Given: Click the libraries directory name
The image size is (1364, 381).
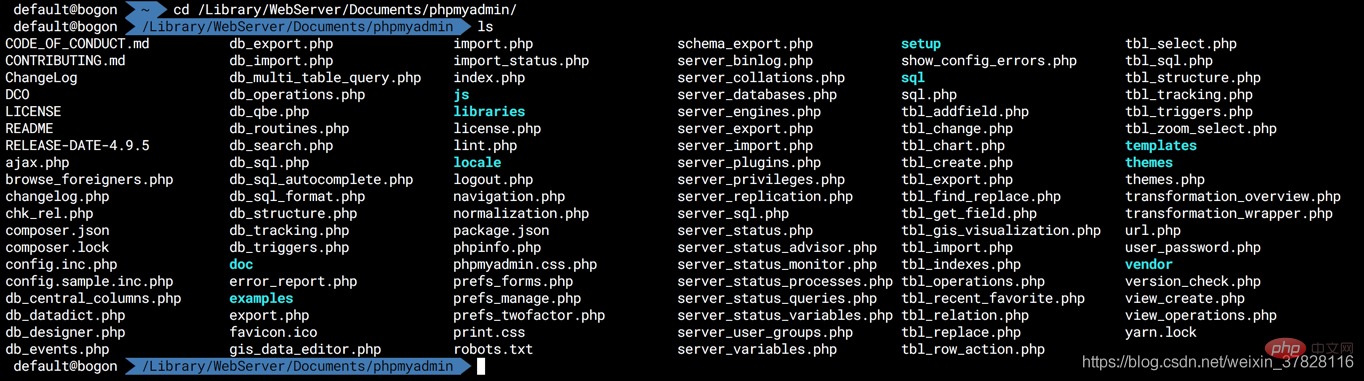Looking at the screenshot, I should coord(489,112).
